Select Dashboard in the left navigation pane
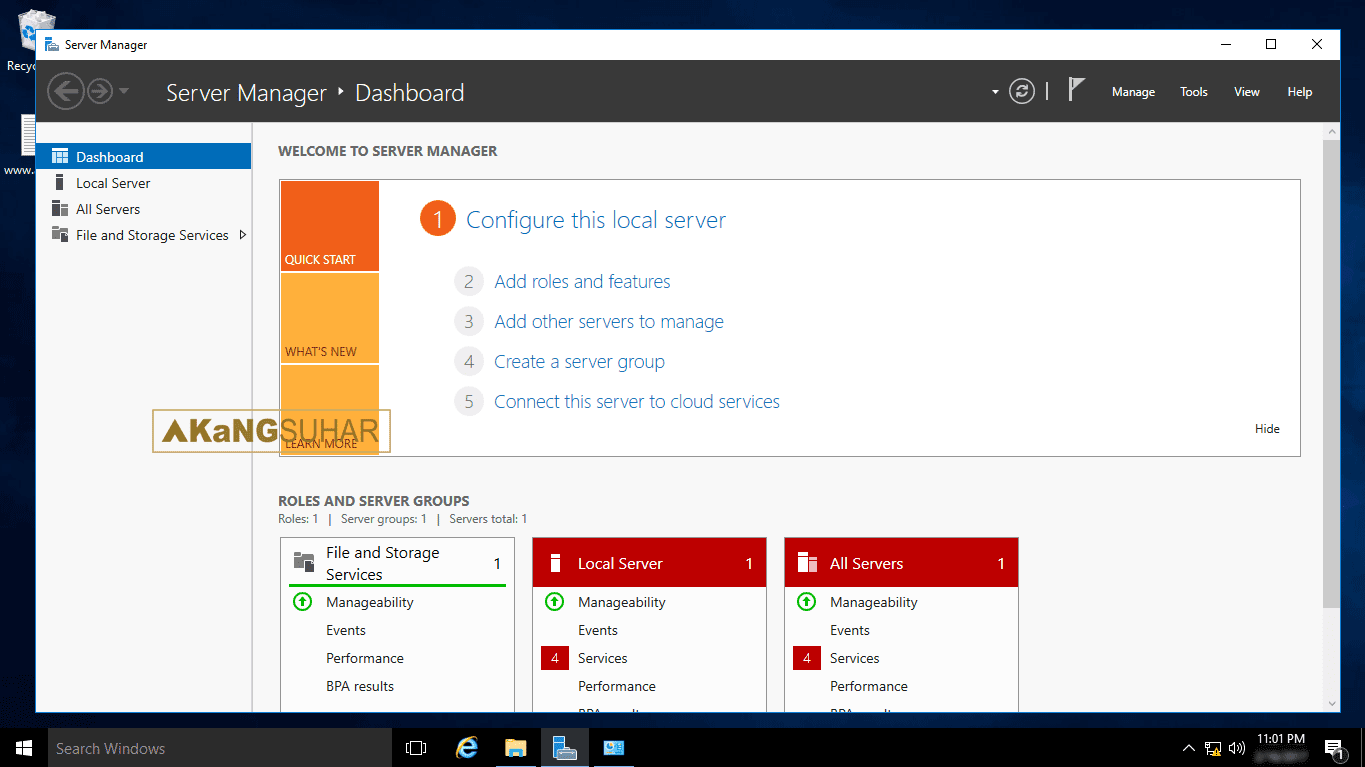The width and height of the screenshot is (1365, 767). [x=143, y=156]
